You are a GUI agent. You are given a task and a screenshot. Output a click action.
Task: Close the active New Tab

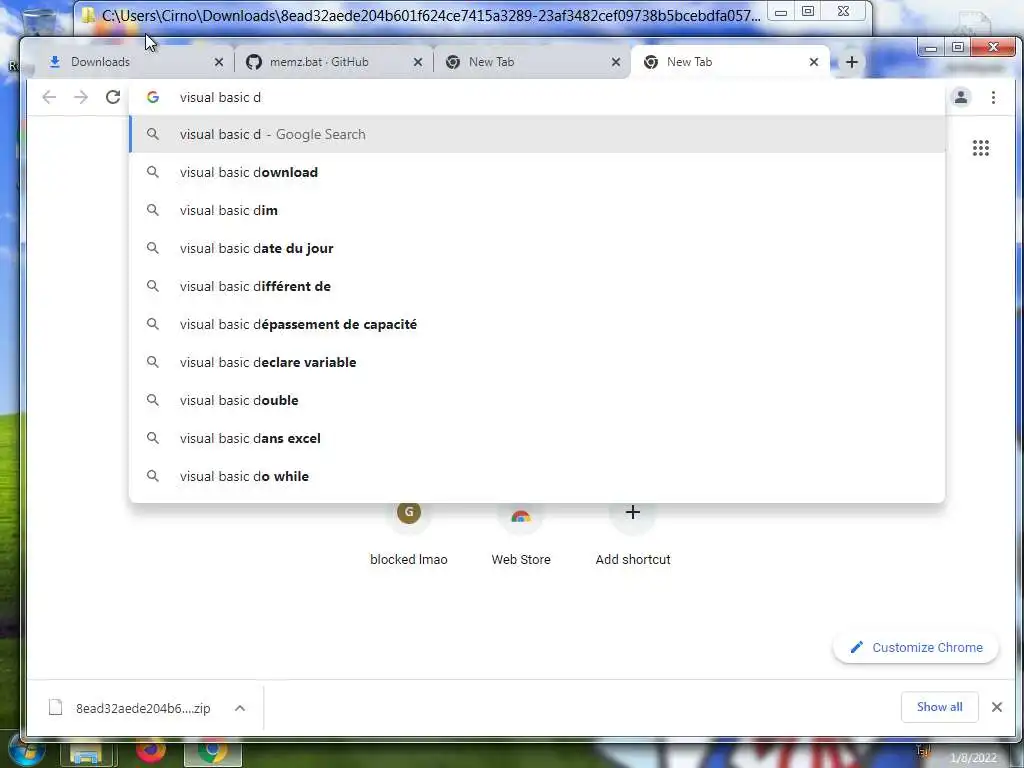point(814,62)
